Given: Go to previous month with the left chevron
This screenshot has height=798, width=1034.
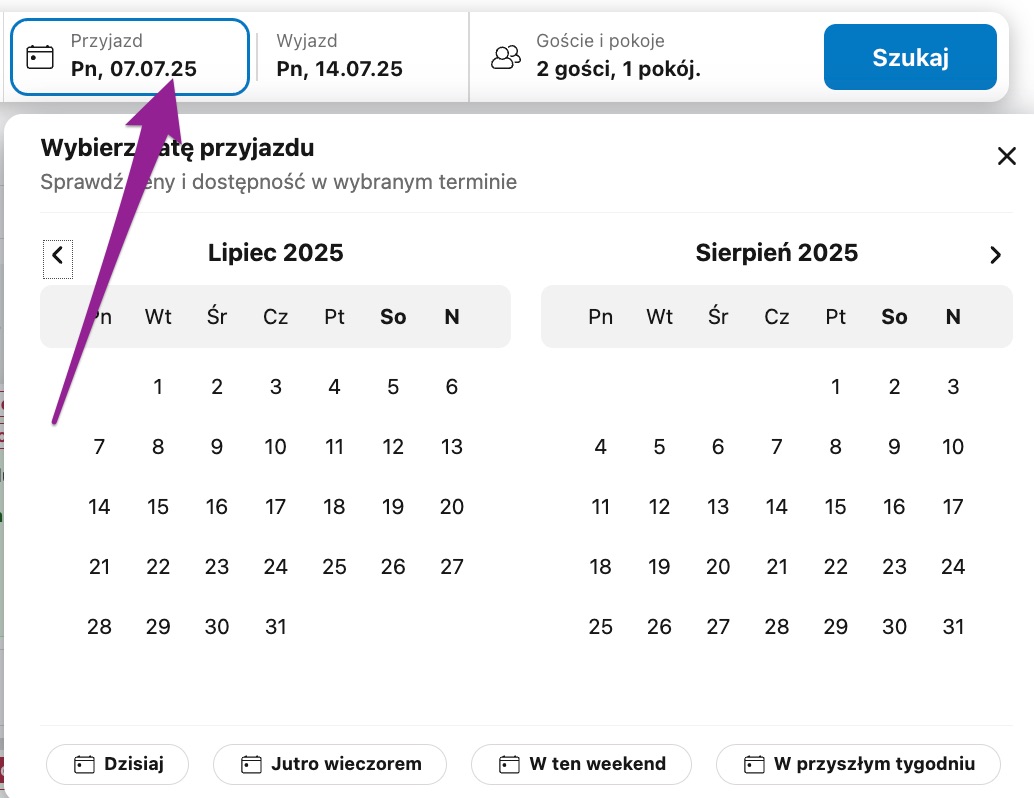Looking at the screenshot, I should point(57,255).
